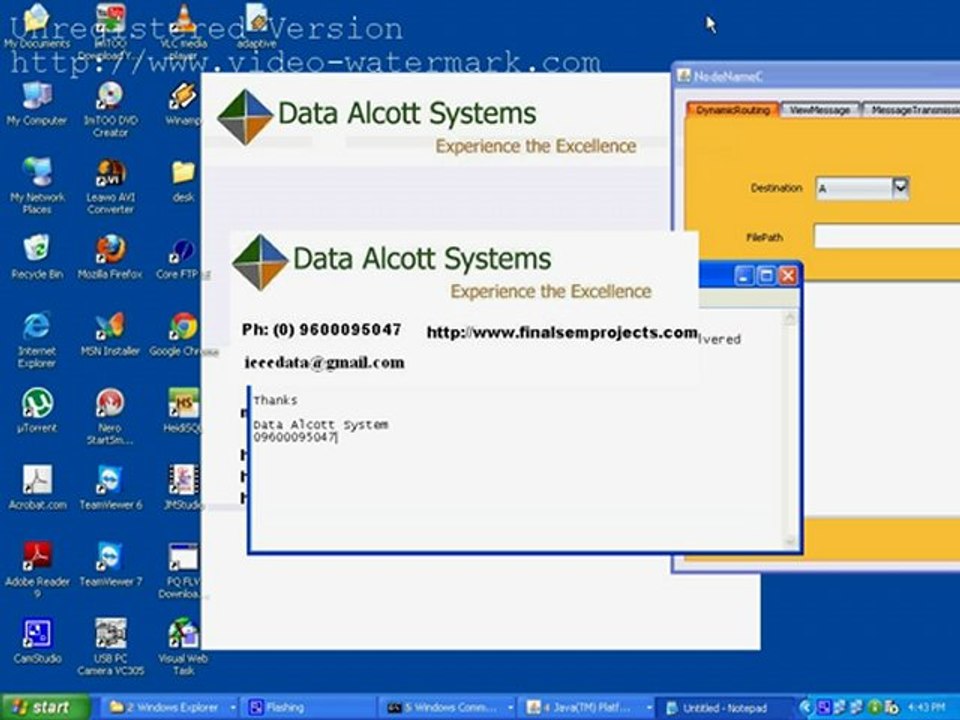Expand hidden system tray icons arrow
The width and height of the screenshot is (960, 720).
click(x=806, y=708)
